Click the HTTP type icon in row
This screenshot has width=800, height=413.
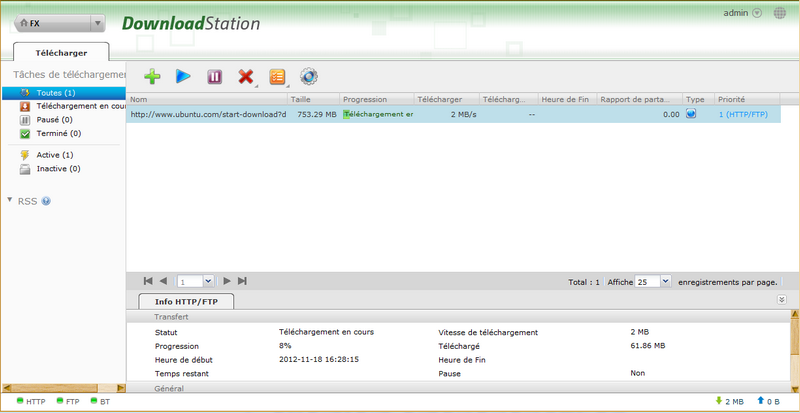pos(691,114)
